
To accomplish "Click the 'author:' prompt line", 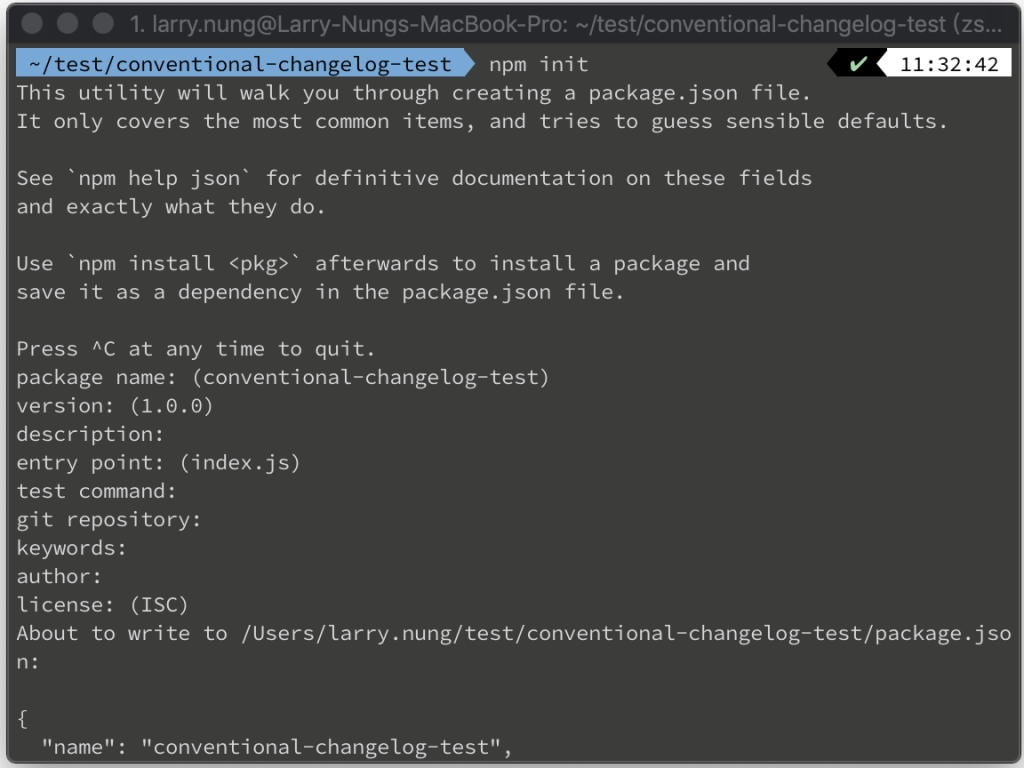I will coord(59,576).
